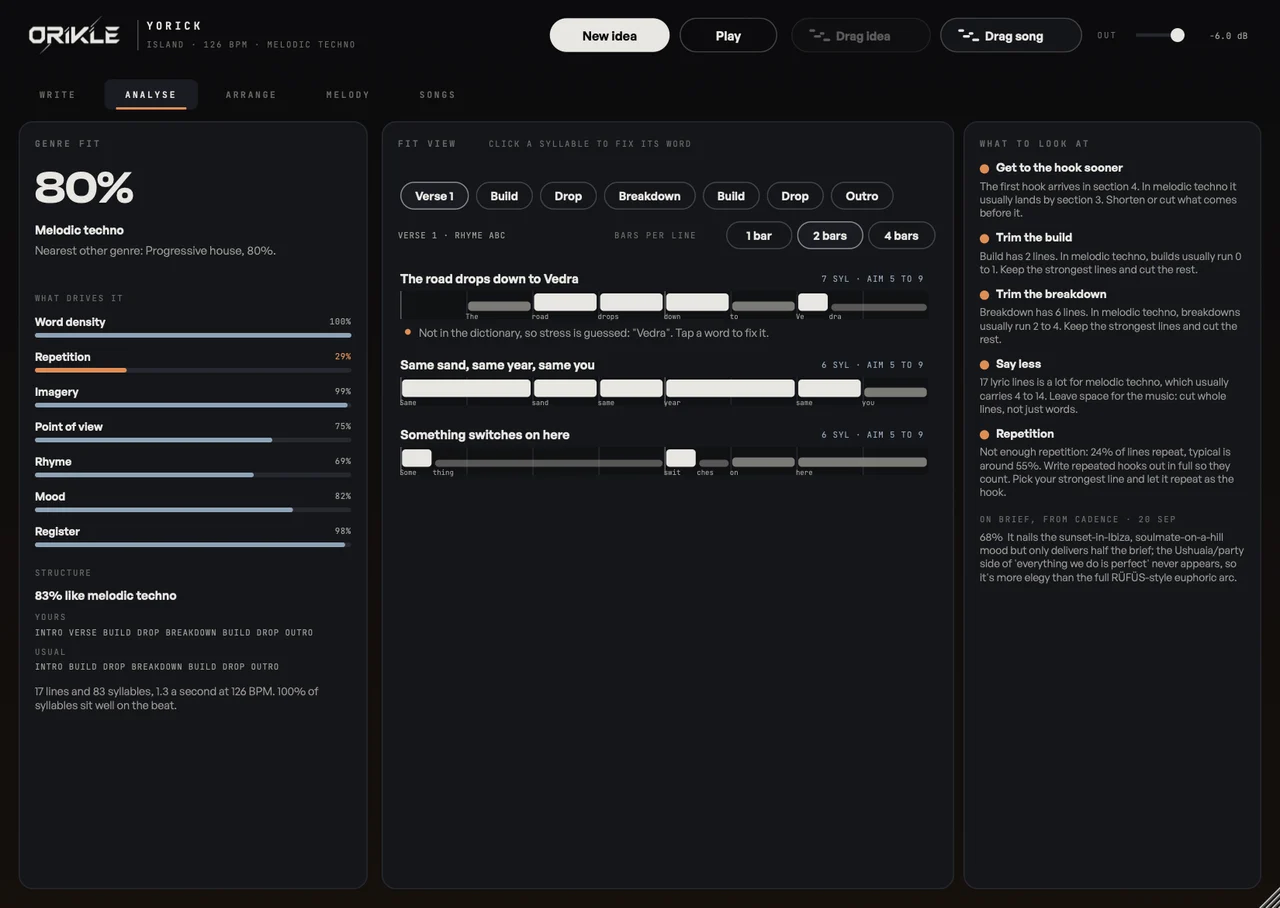The image size is (1280, 908).
Task: Open the Songs tab
Action: coord(437,94)
